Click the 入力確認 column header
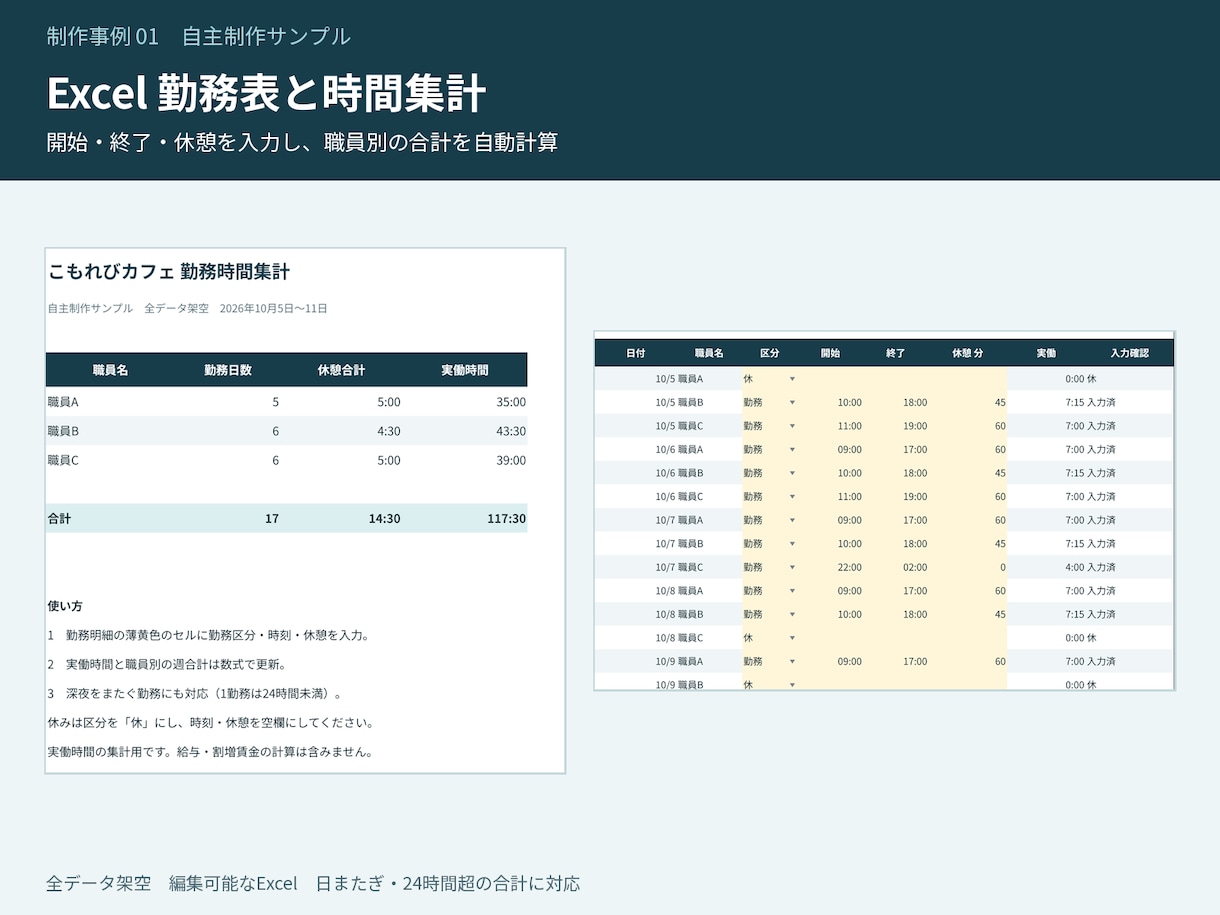Screen dimensions: 1220x915 coord(1129,353)
